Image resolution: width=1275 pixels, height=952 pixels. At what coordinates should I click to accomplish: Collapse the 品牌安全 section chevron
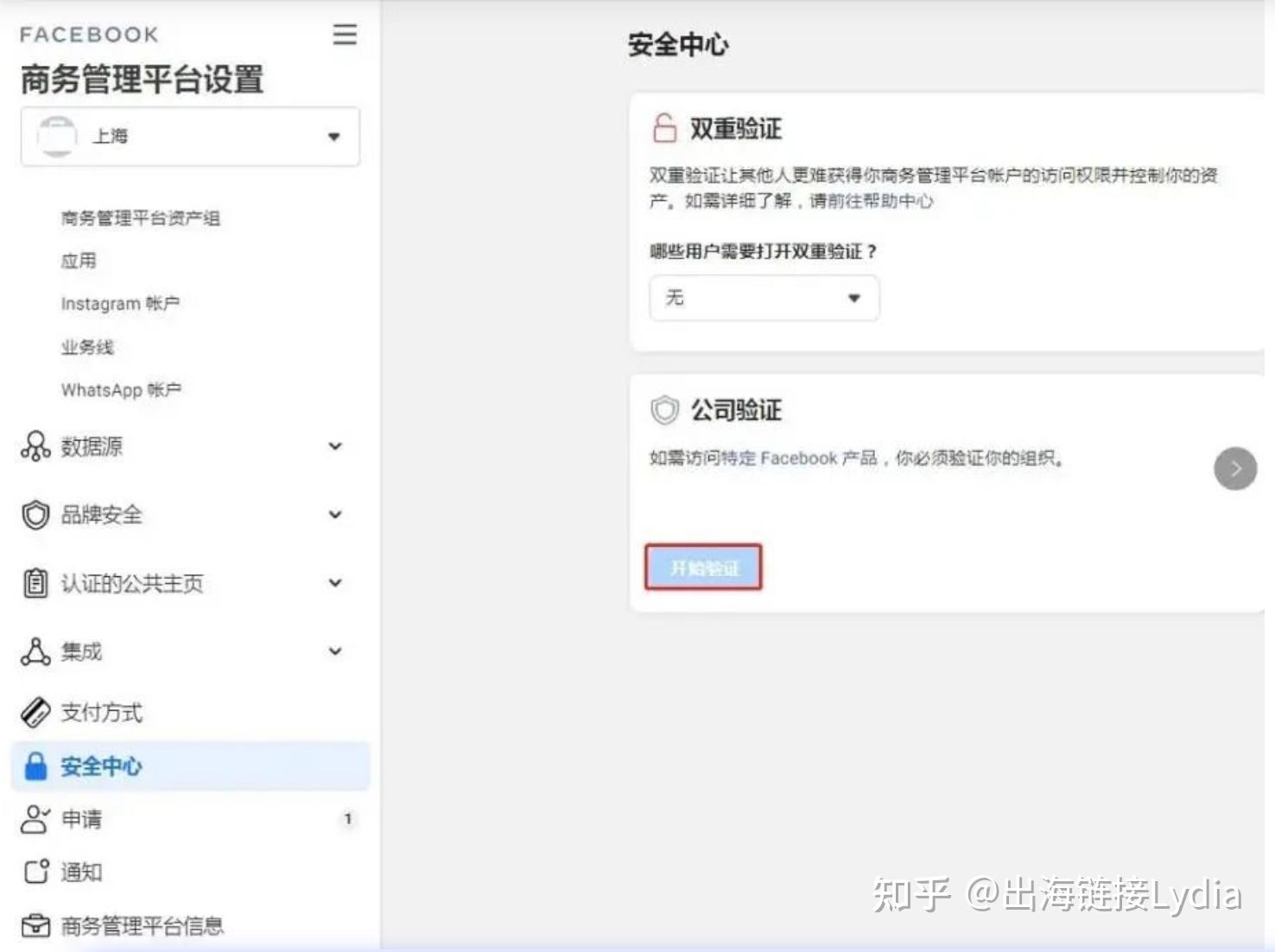pos(334,514)
